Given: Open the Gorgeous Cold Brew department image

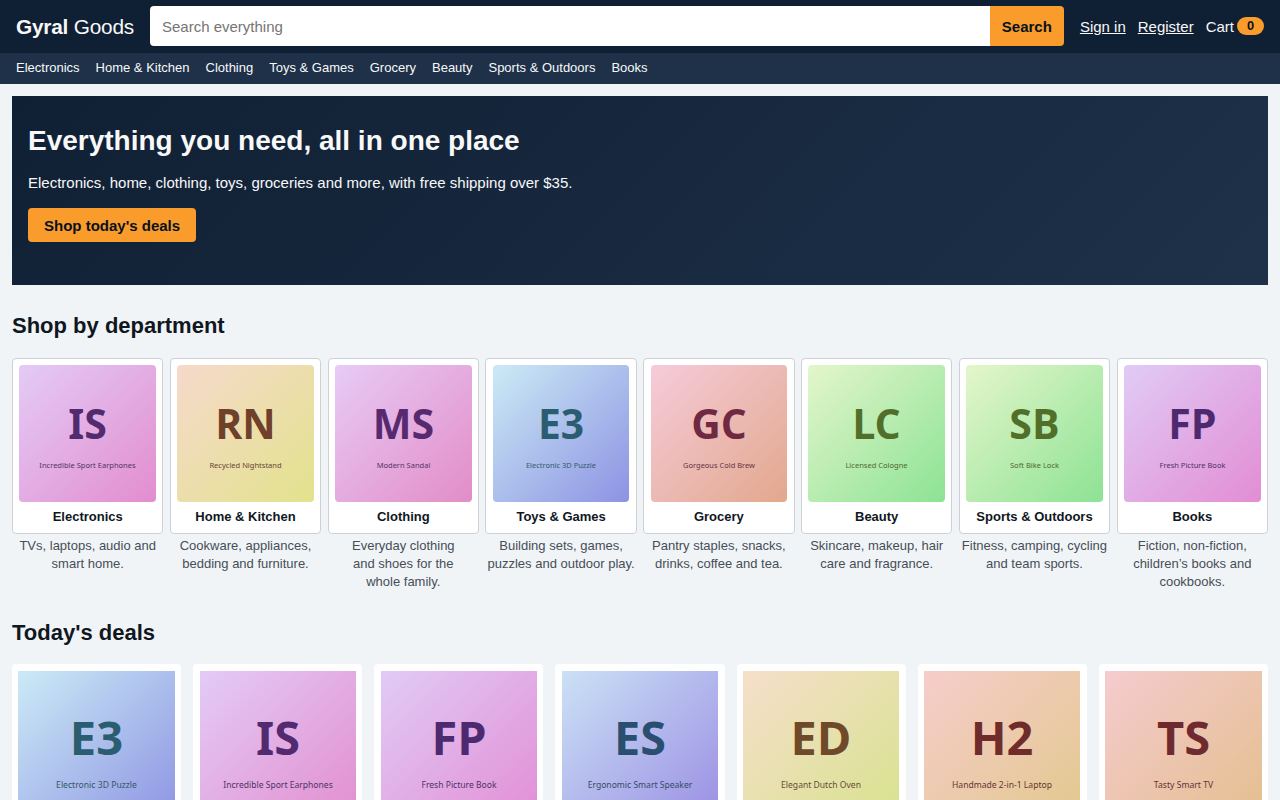Looking at the screenshot, I should tap(719, 433).
